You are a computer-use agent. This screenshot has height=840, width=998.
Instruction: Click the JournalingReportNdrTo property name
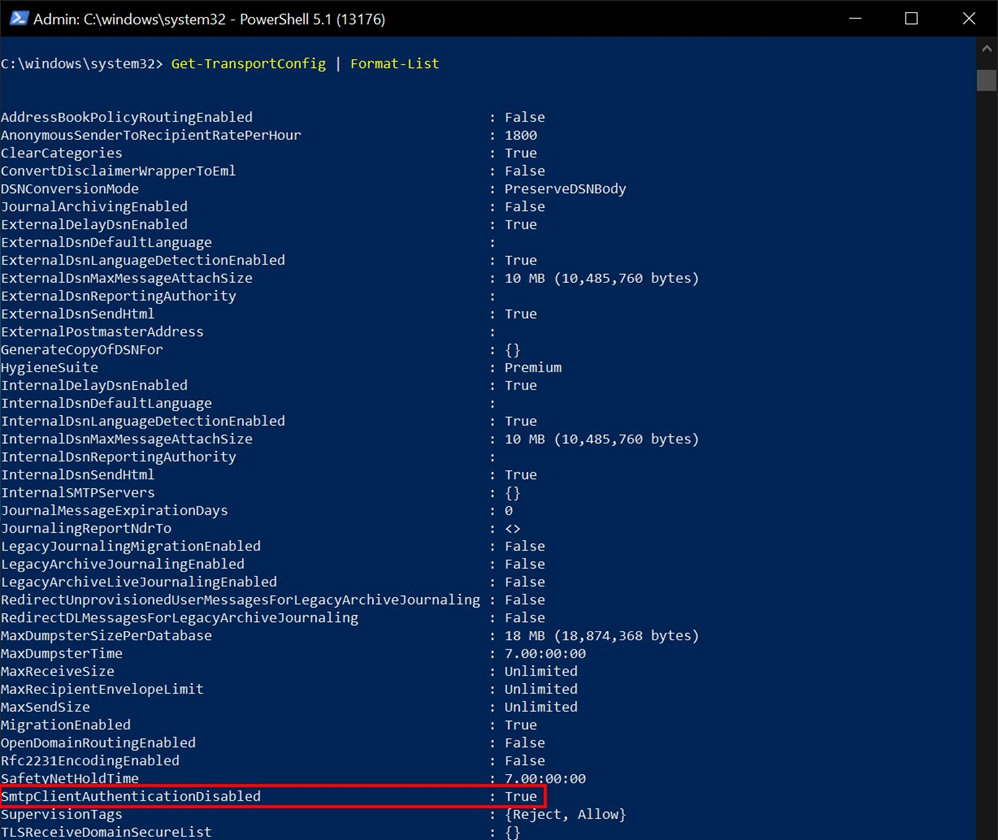(86, 528)
